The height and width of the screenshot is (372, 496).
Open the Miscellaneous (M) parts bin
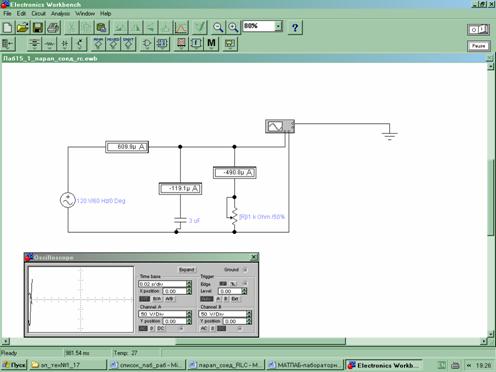click(x=212, y=44)
